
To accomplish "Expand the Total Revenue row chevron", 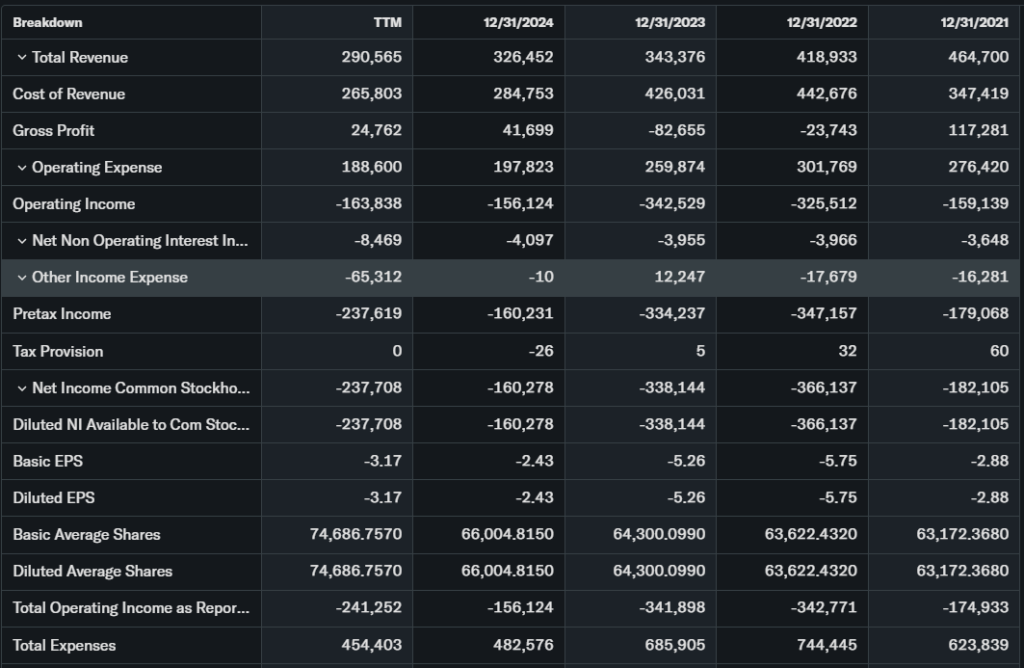I will (21, 57).
